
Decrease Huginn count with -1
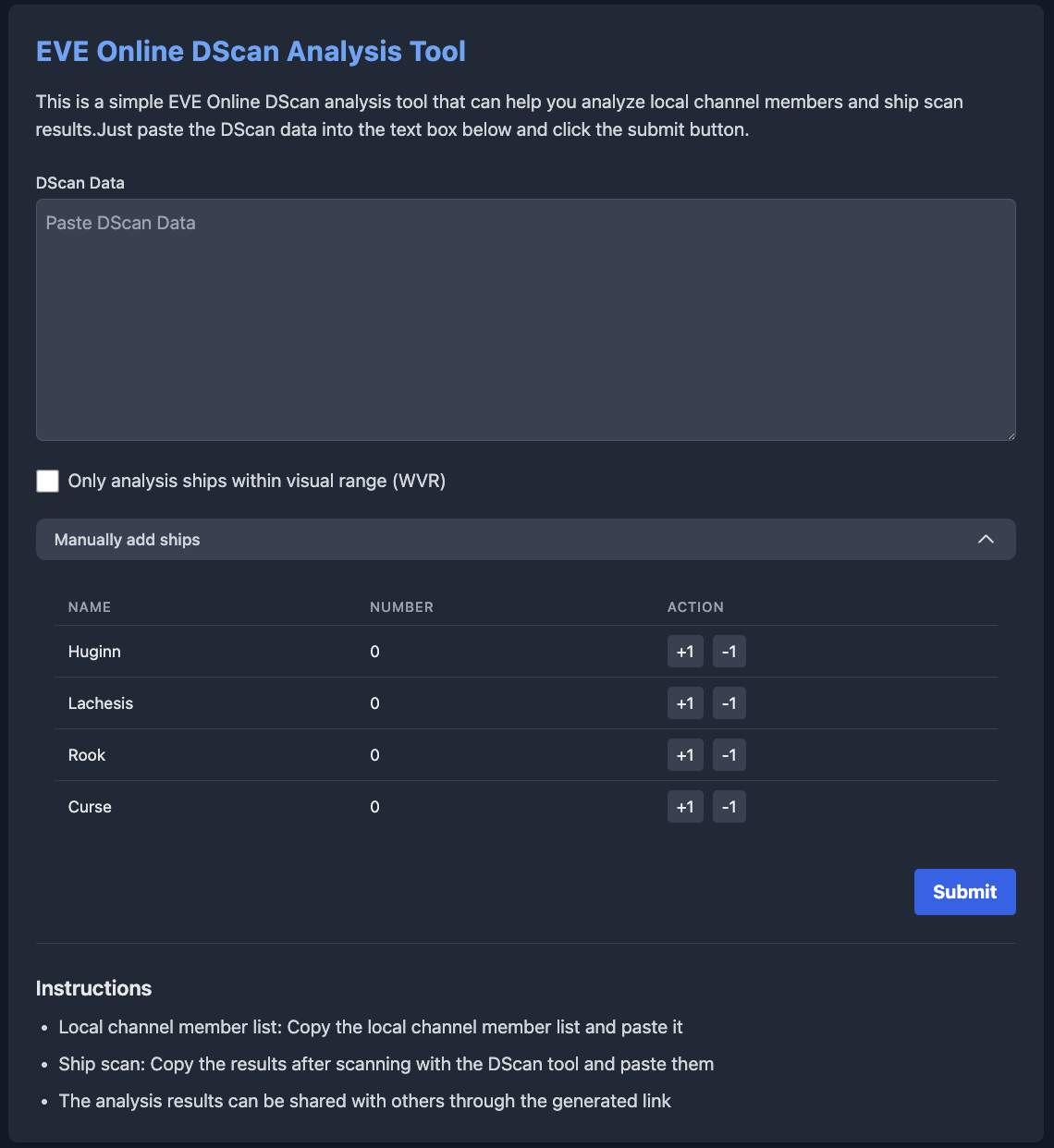729,652
